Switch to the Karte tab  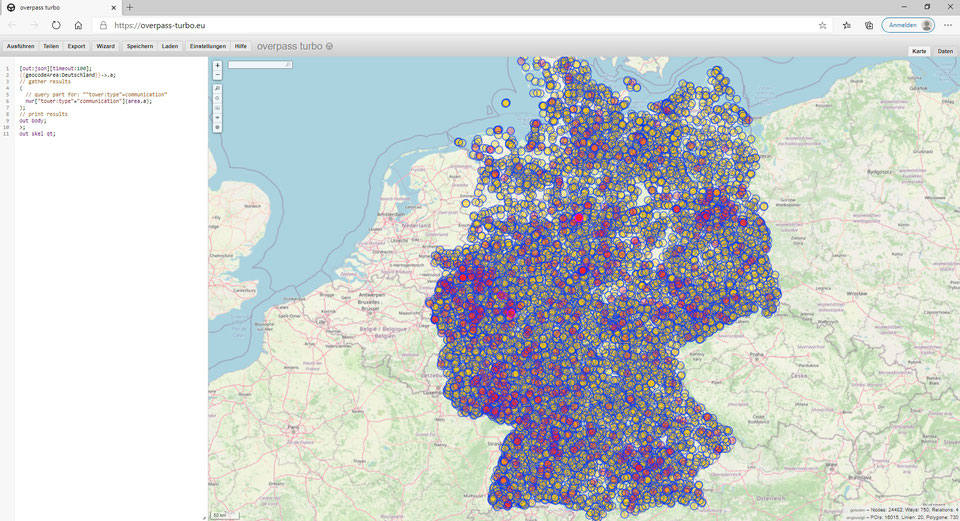919,51
